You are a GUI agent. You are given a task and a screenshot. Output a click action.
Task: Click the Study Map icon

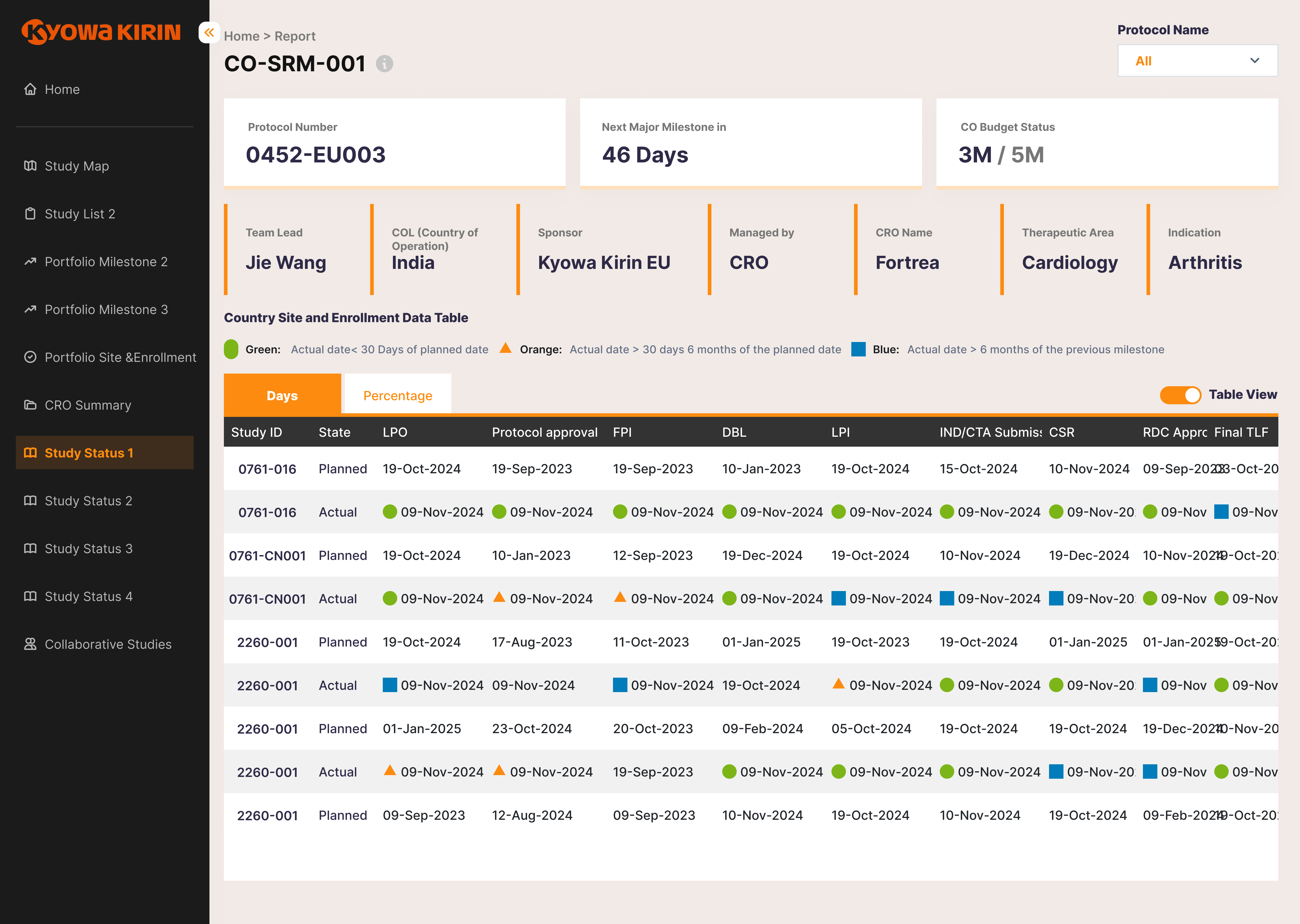(x=30, y=166)
